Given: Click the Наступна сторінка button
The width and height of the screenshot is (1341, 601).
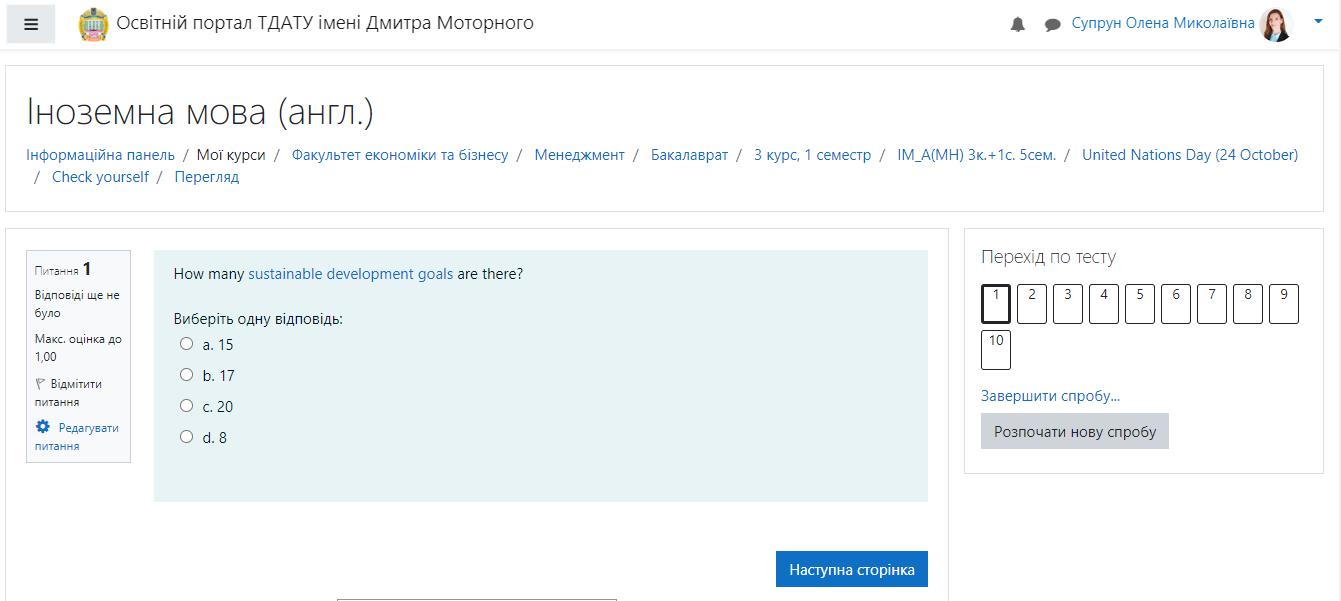Looking at the screenshot, I should pyautogui.click(x=852, y=569).
